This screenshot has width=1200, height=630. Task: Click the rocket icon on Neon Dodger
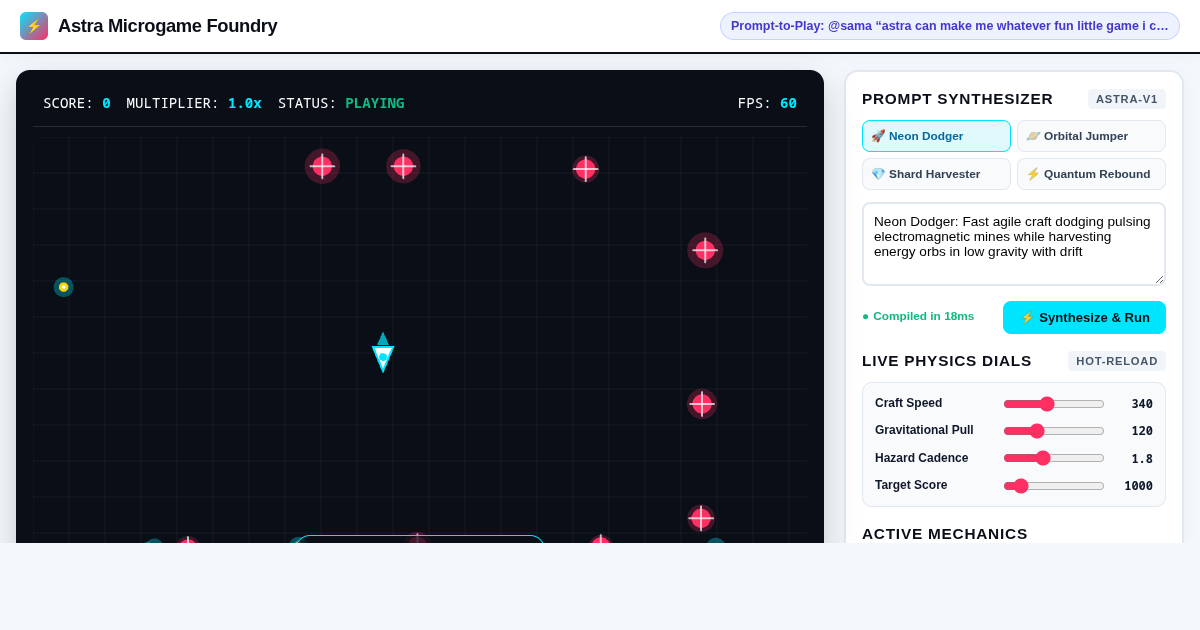[878, 136]
